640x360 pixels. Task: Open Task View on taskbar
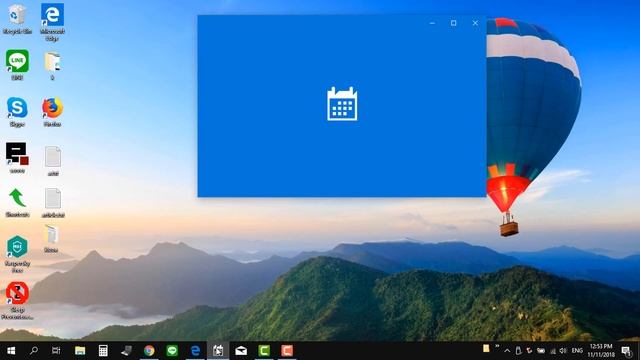click(x=56, y=351)
